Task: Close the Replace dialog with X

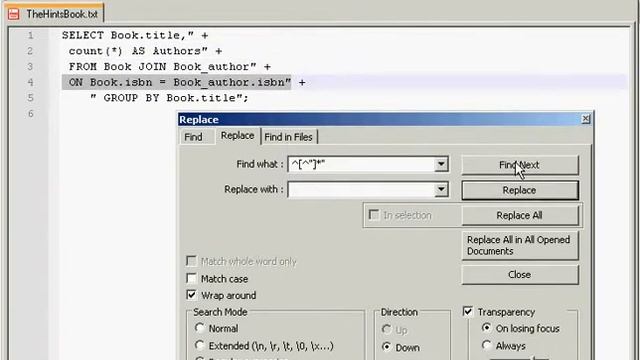Action: tap(586, 119)
